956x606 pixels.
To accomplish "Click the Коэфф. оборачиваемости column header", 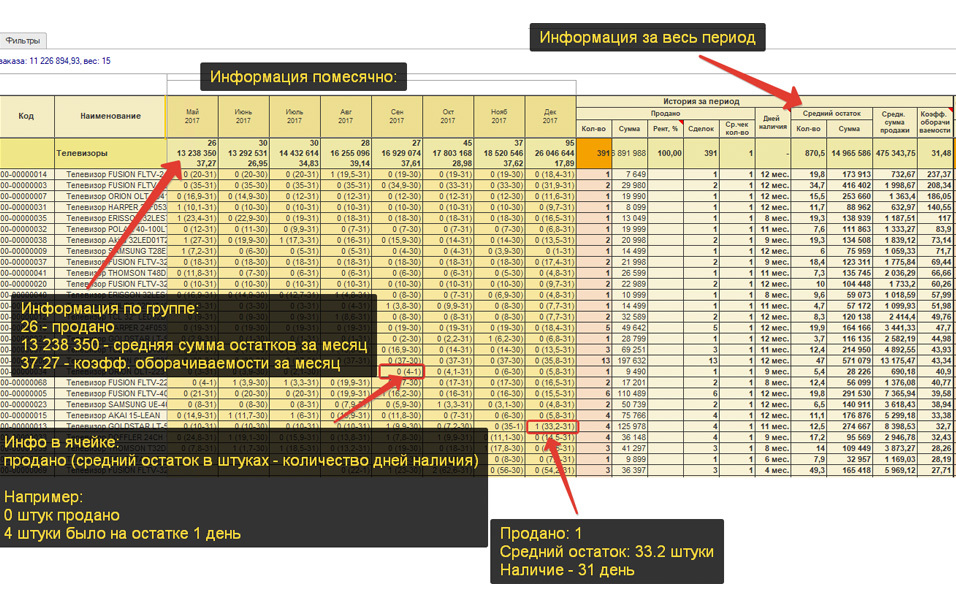I will (935, 122).
